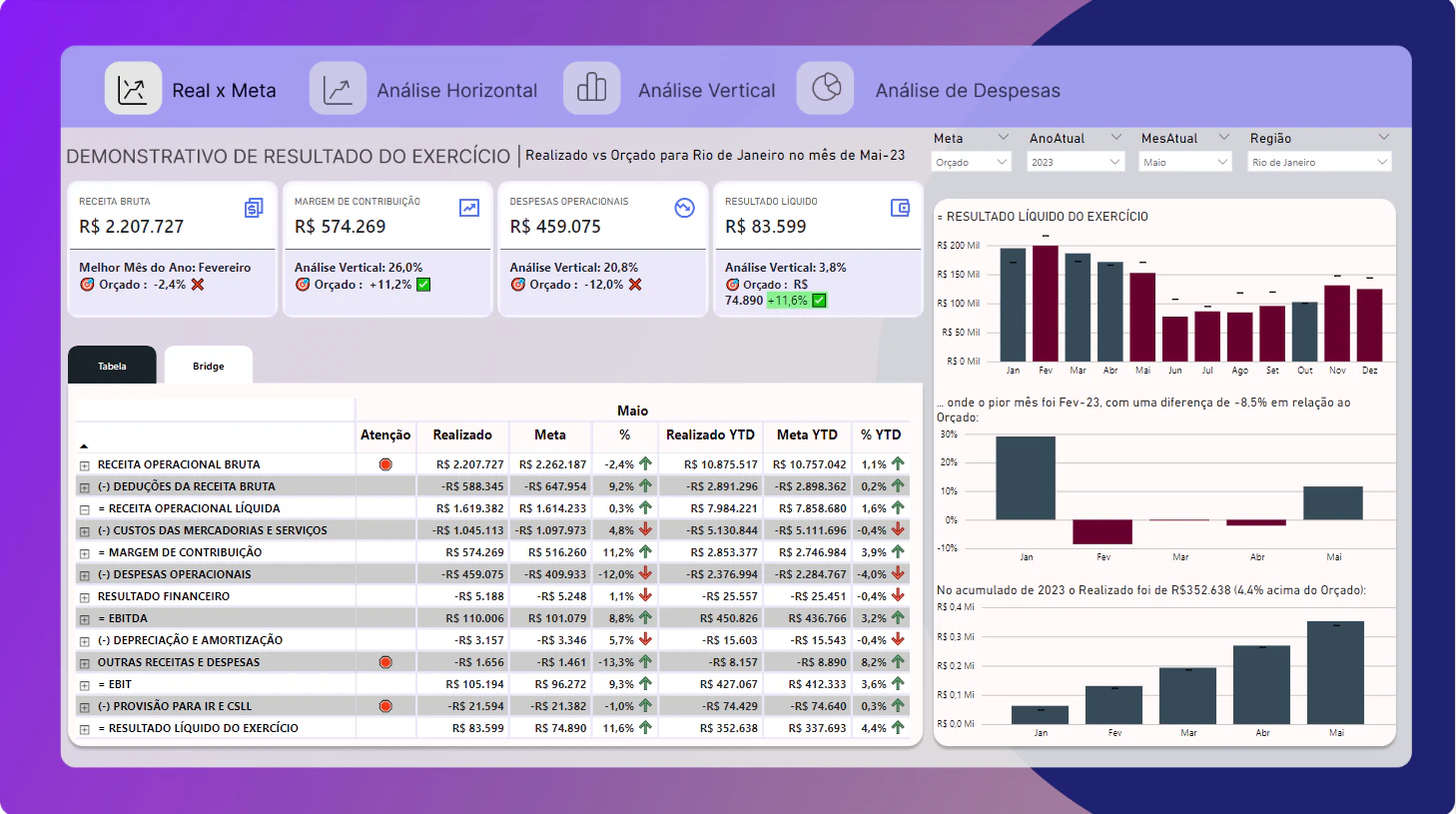The height and width of the screenshot is (814, 1456).
Task: Collapse the Receita Operacional Líquida row
Action: (x=85, y=509)
